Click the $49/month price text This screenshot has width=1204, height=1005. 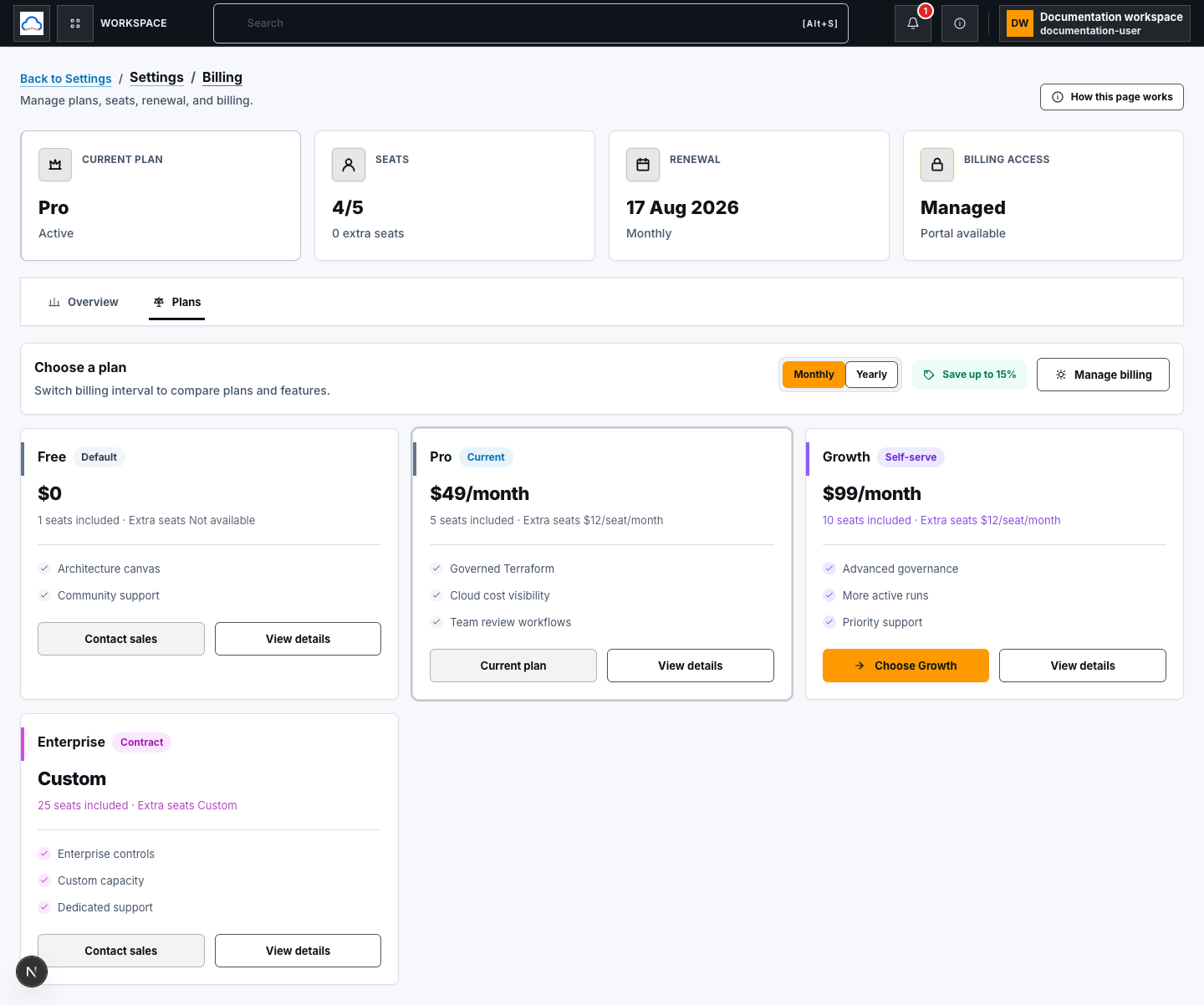480,493
